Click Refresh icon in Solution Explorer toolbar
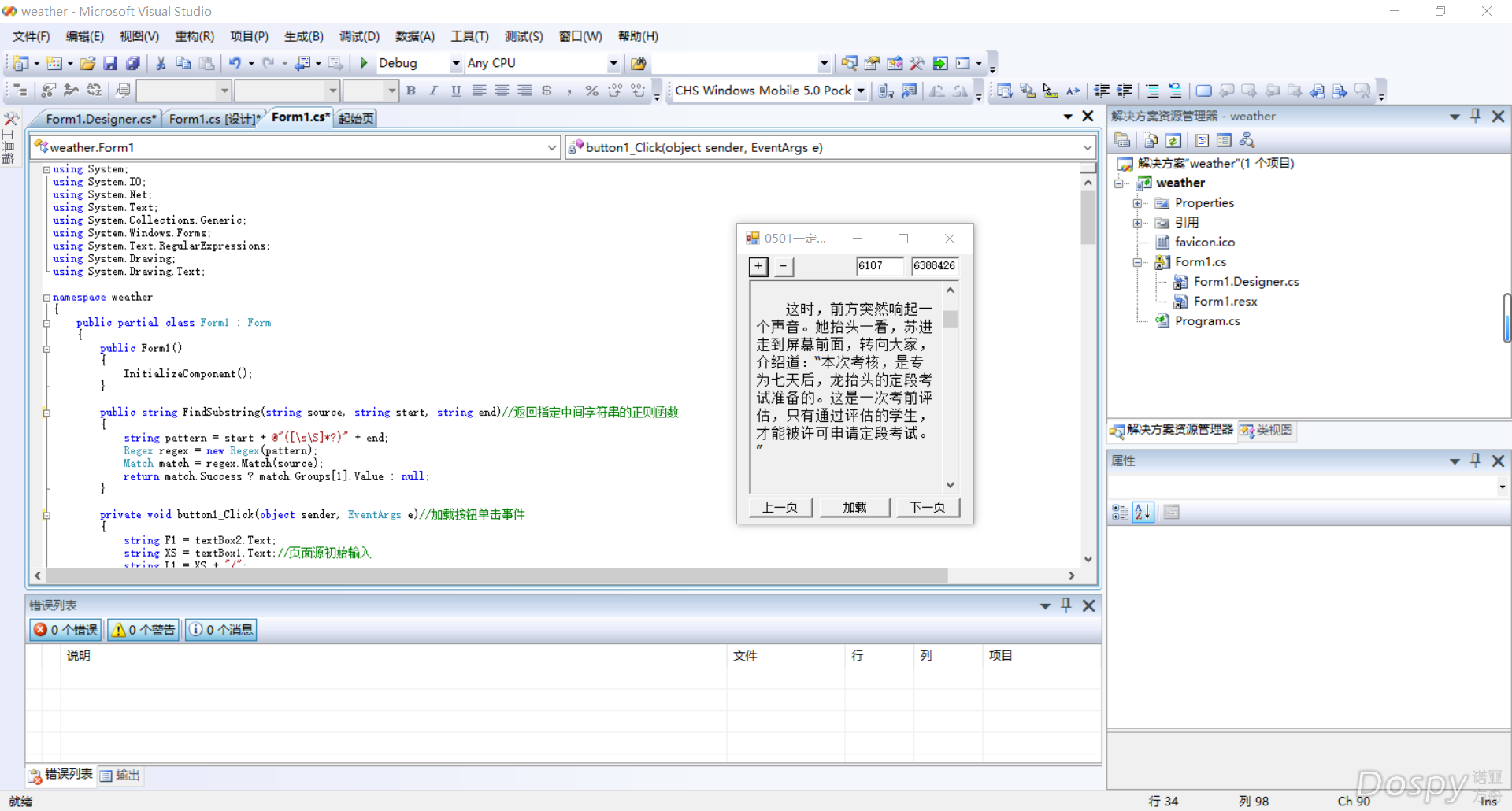This screenshot has width=1512, height=811. 1173,140
